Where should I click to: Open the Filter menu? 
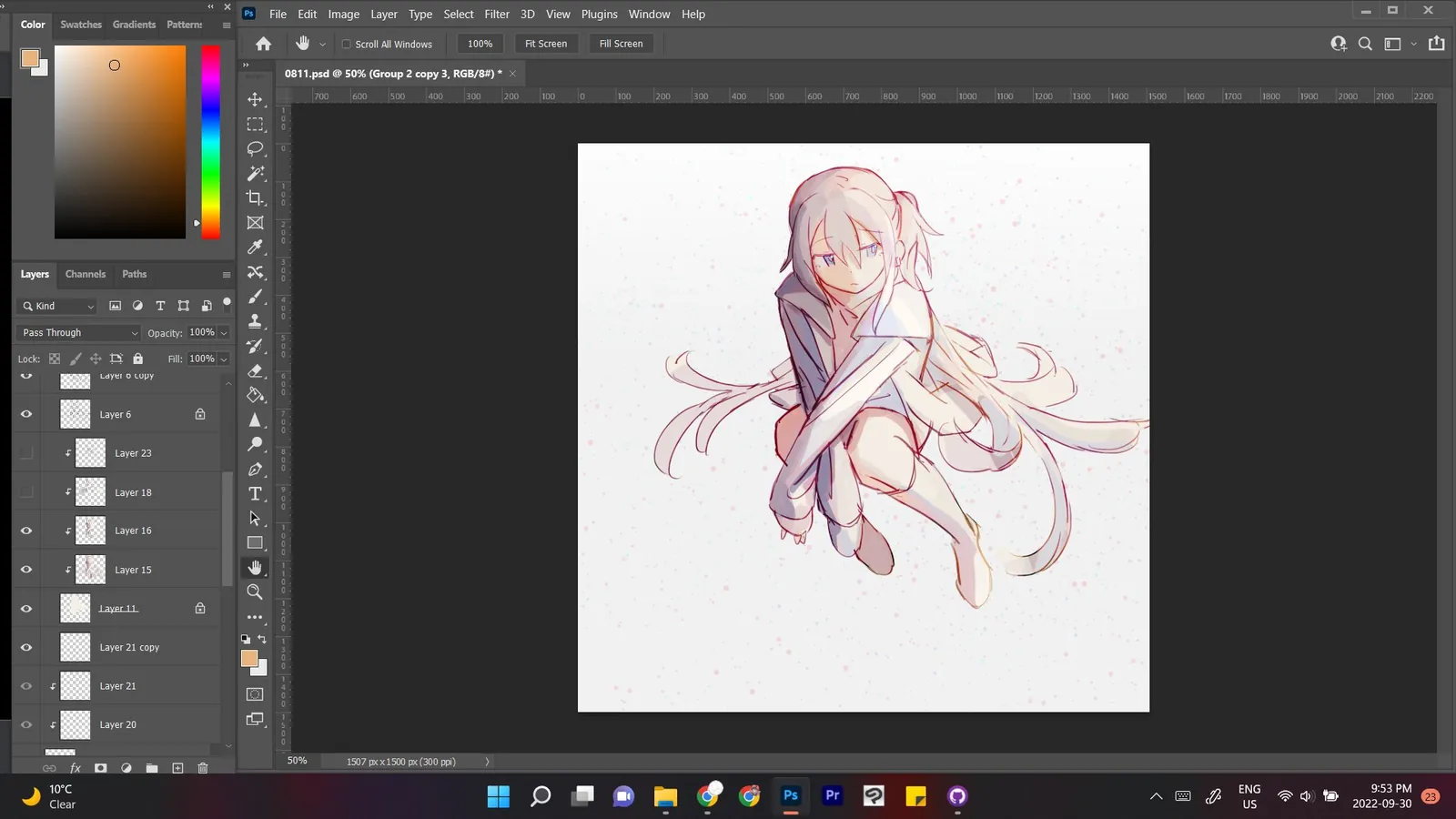(x=497, y=14)
